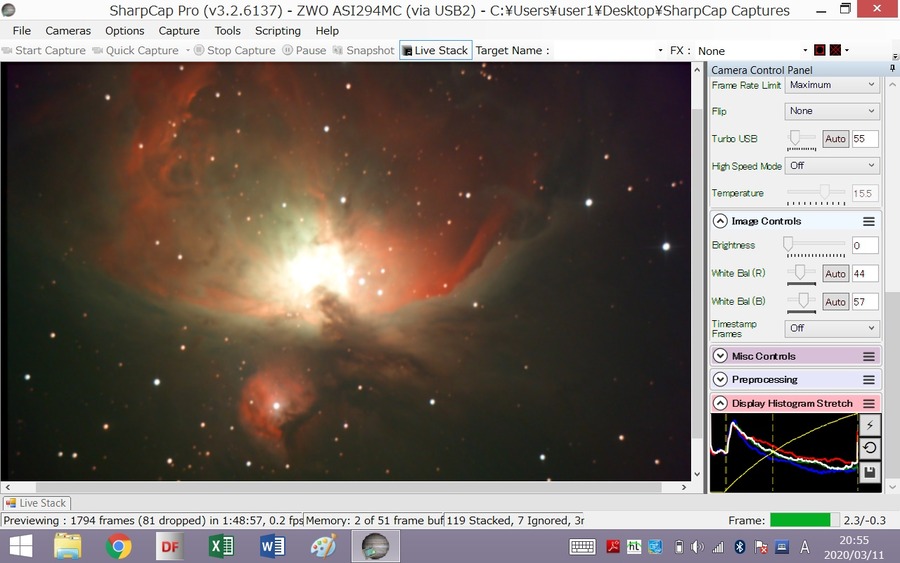Screen dimensions: 900x563
Task: Open the High Speed Mode dropdown
Action: (x=832, y=166)
